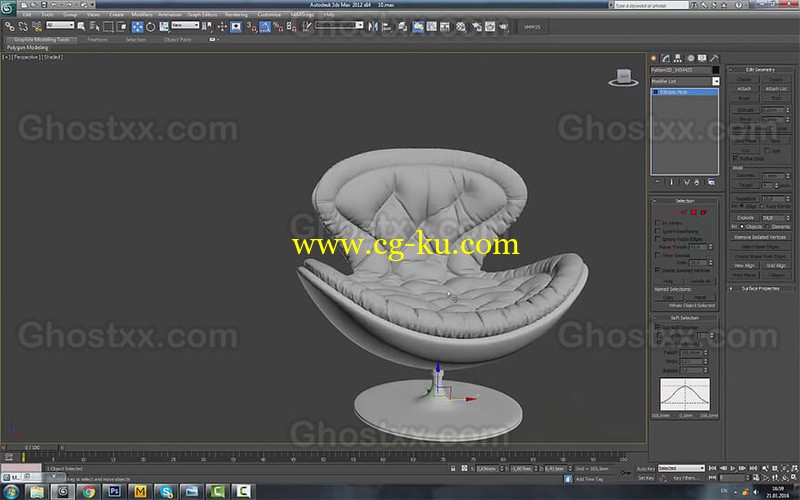This screenshot has height=500, width=800.
Task: Click the Grid Align button
Action: pyautogui.click(x=776, y=265)
